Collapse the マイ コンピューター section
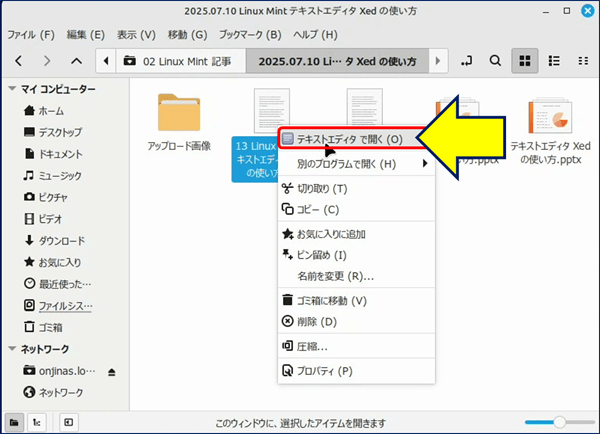600x434 pixels. pyautogui.click(x=12, y=89)
